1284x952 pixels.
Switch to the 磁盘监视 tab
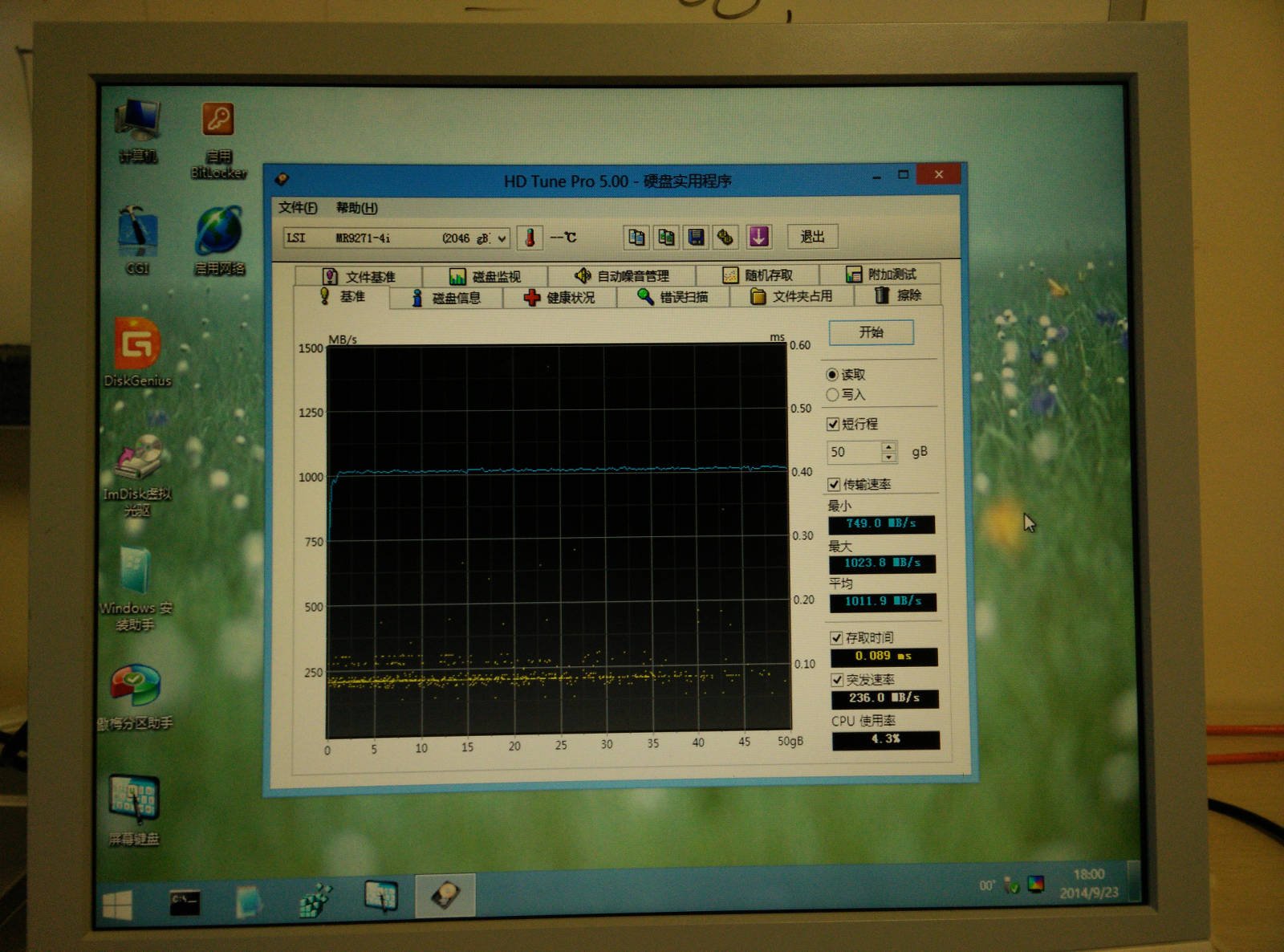click(485, 276)
